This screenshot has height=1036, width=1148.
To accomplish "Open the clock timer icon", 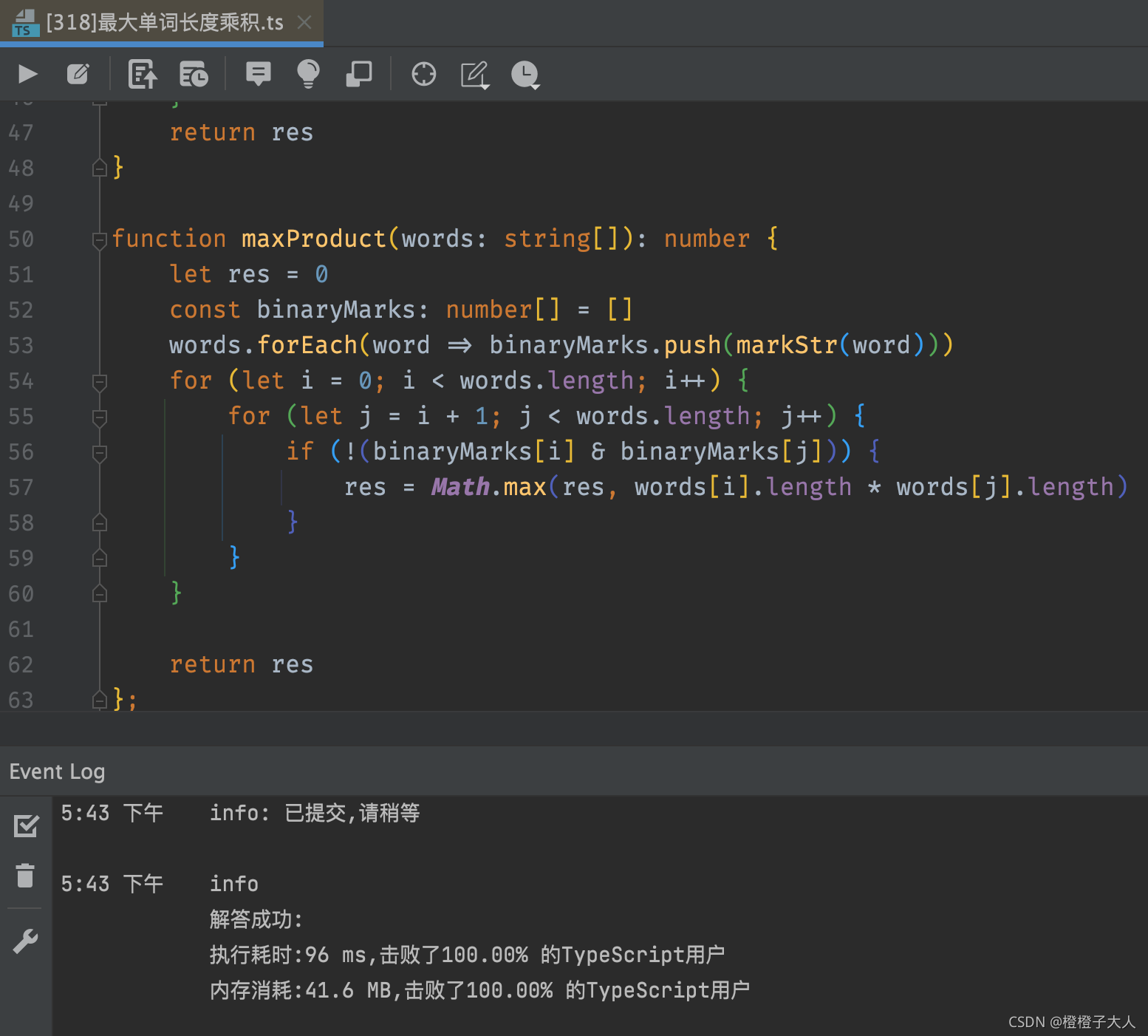I will 525,75.
